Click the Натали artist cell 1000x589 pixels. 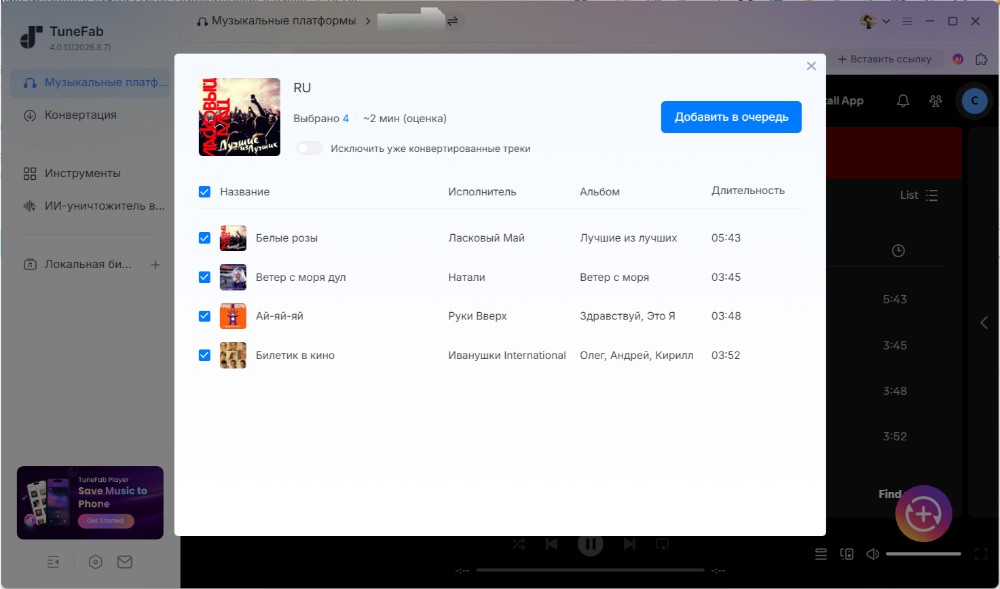pyautogui.click(x=466, y=277)
